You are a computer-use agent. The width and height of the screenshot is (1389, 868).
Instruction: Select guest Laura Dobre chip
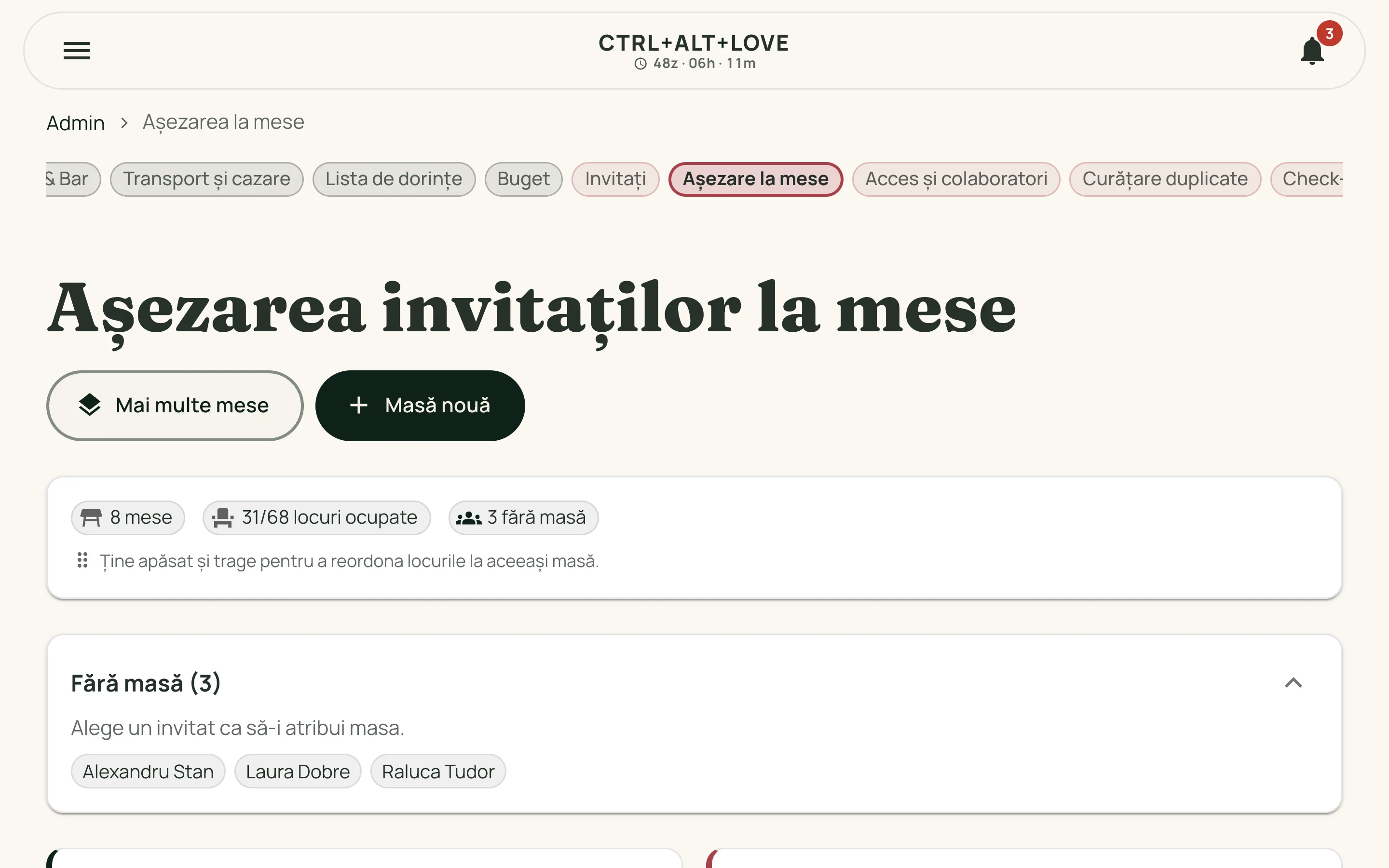(298, 772)
